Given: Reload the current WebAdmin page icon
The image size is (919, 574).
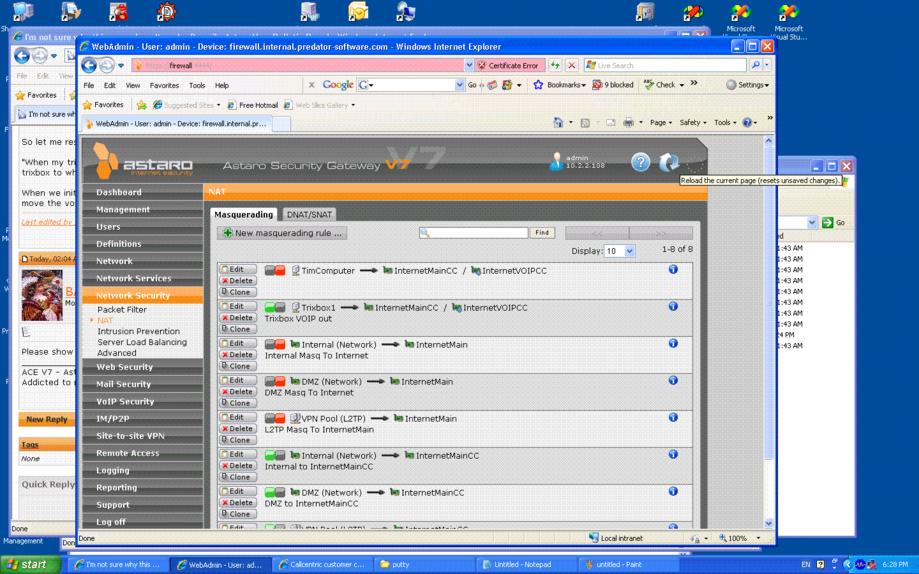Looking at the screenshot, I should pos(669,161).
